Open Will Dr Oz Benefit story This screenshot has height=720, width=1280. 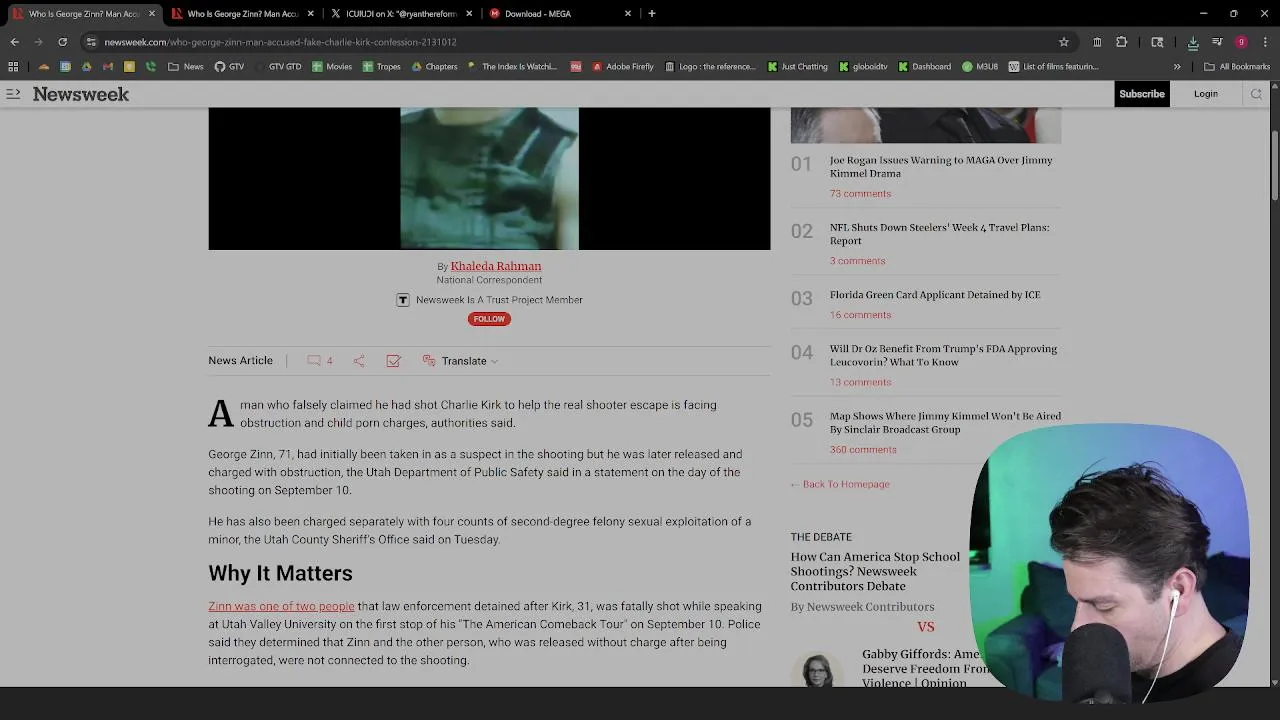click(x=943, y=355)
